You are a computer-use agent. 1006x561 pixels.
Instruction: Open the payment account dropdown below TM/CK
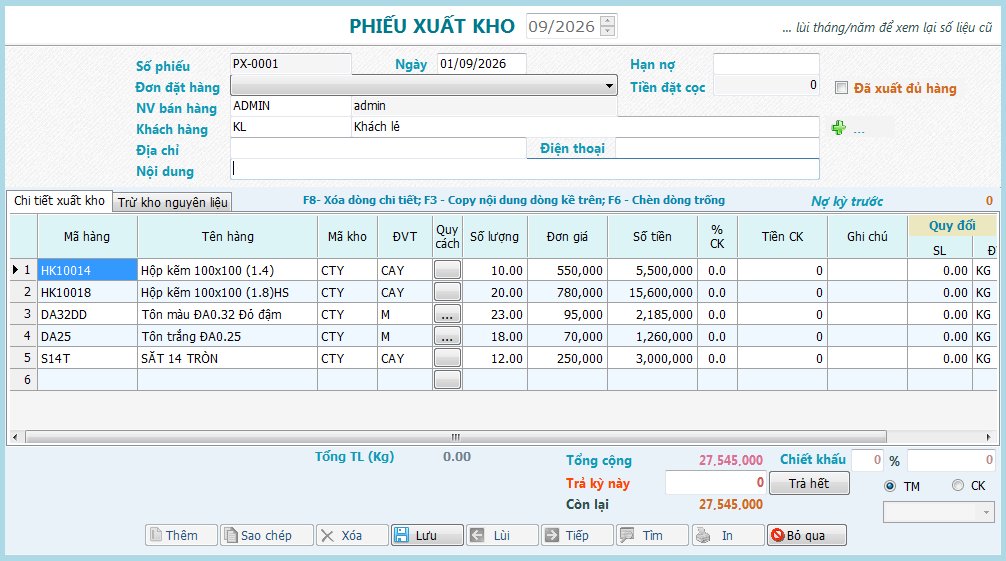[939, 512]
